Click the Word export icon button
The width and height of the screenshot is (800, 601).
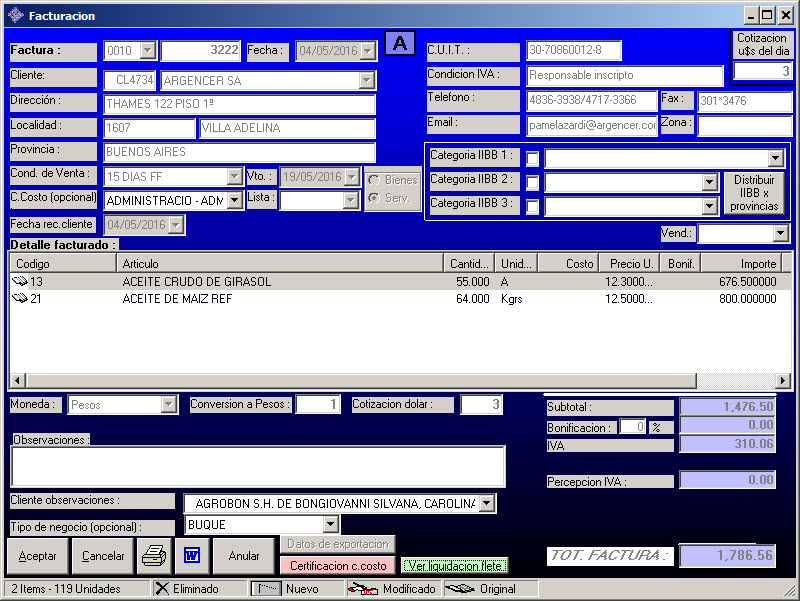pyautogui.click(x=192, y=555)
